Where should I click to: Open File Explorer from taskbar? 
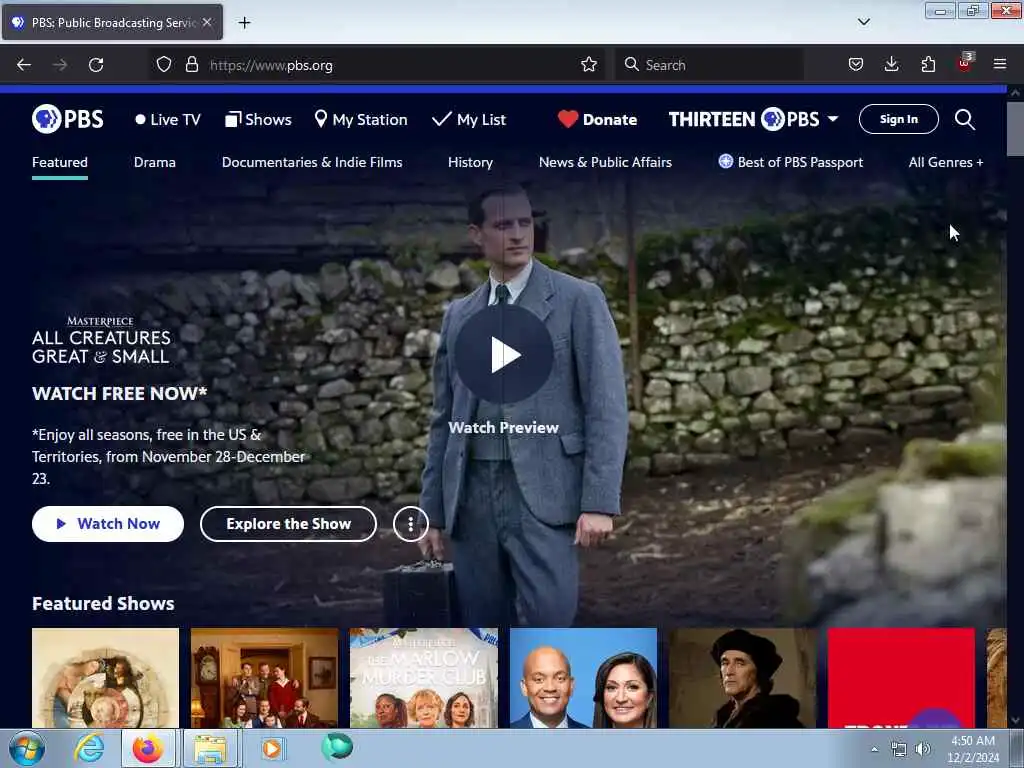[x=210, y=748]
